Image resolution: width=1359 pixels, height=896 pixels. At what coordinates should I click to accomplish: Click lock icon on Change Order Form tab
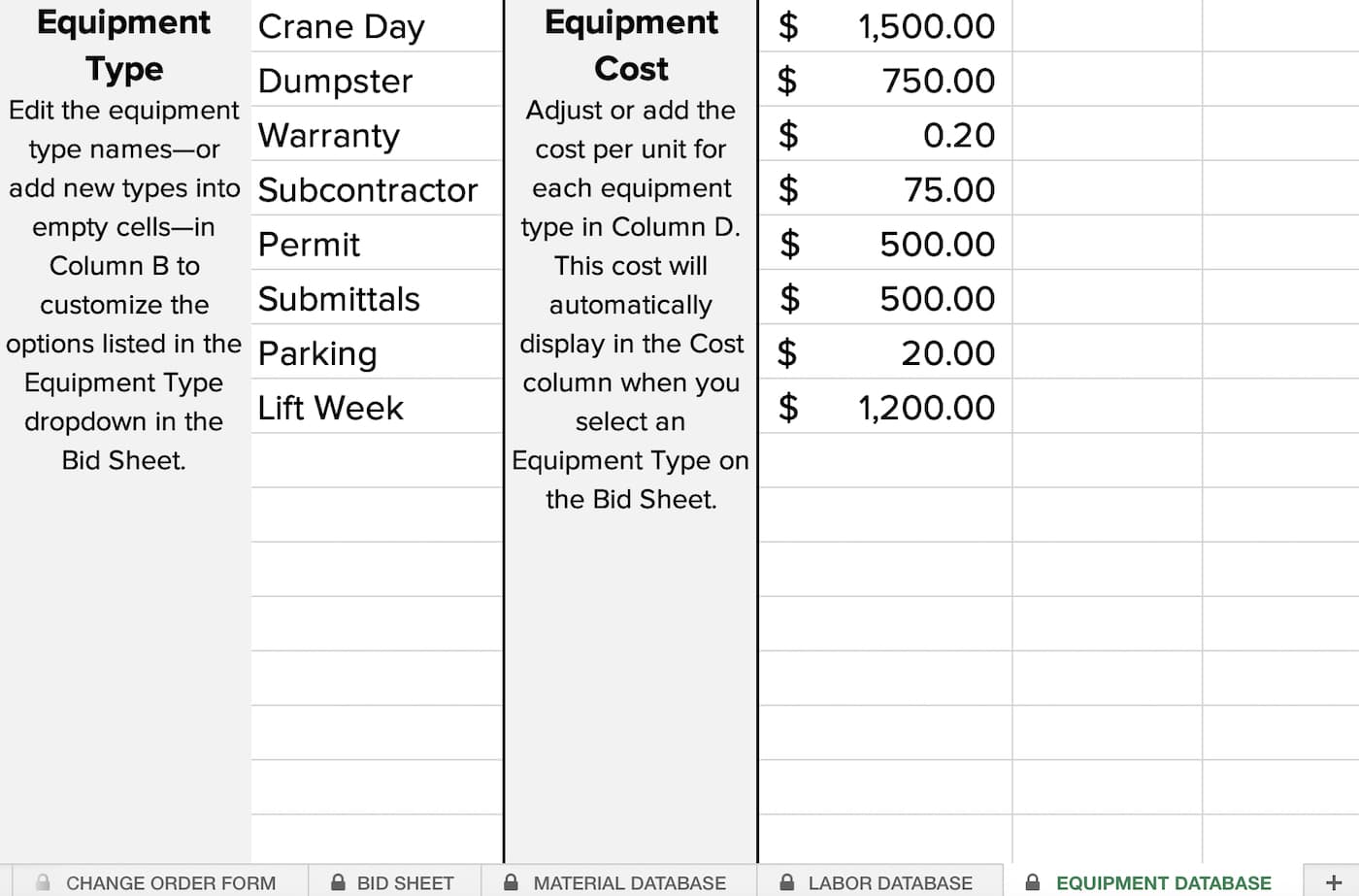(x=43, y=882)
